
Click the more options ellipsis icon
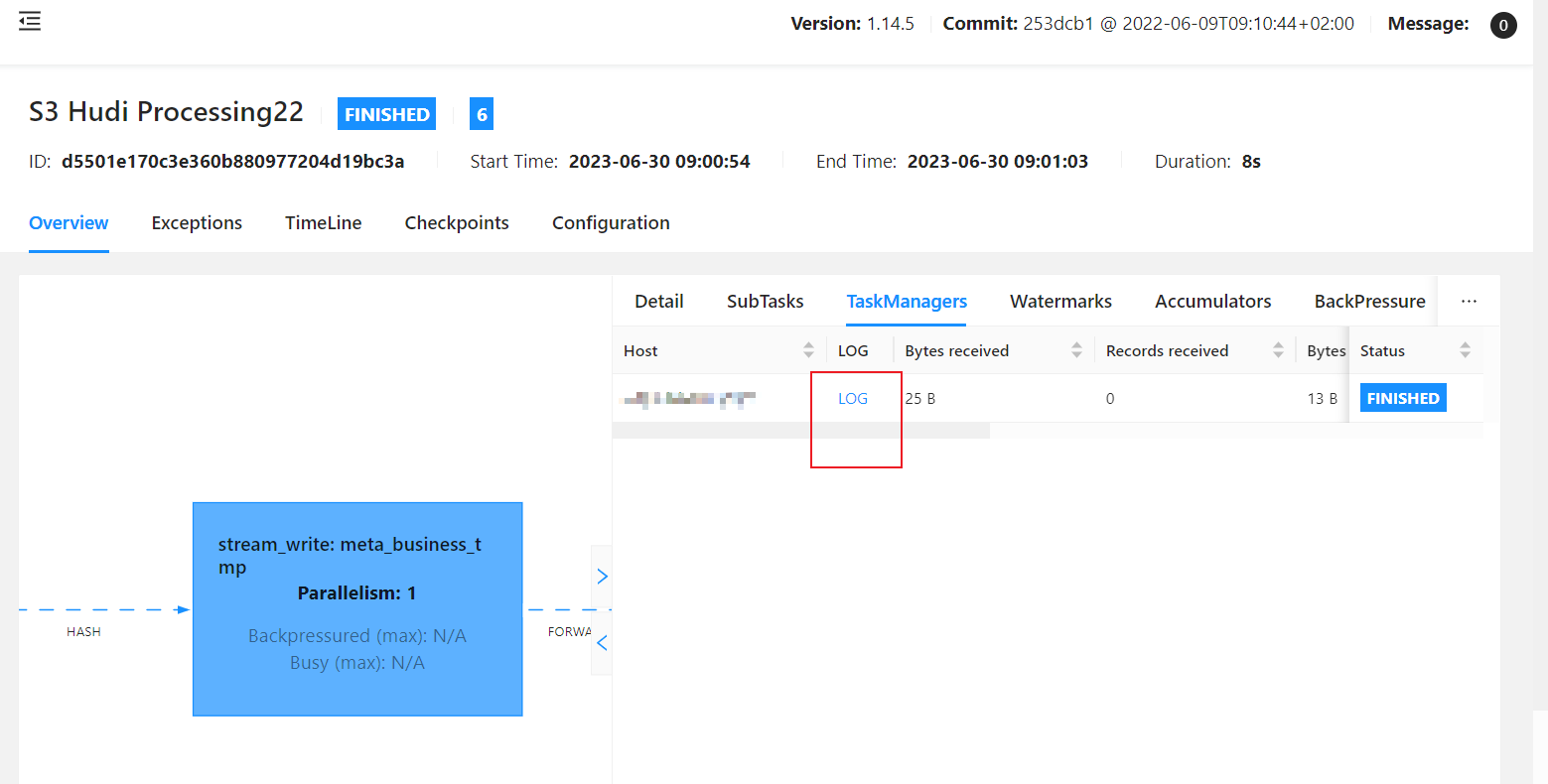pos(1469,301)
